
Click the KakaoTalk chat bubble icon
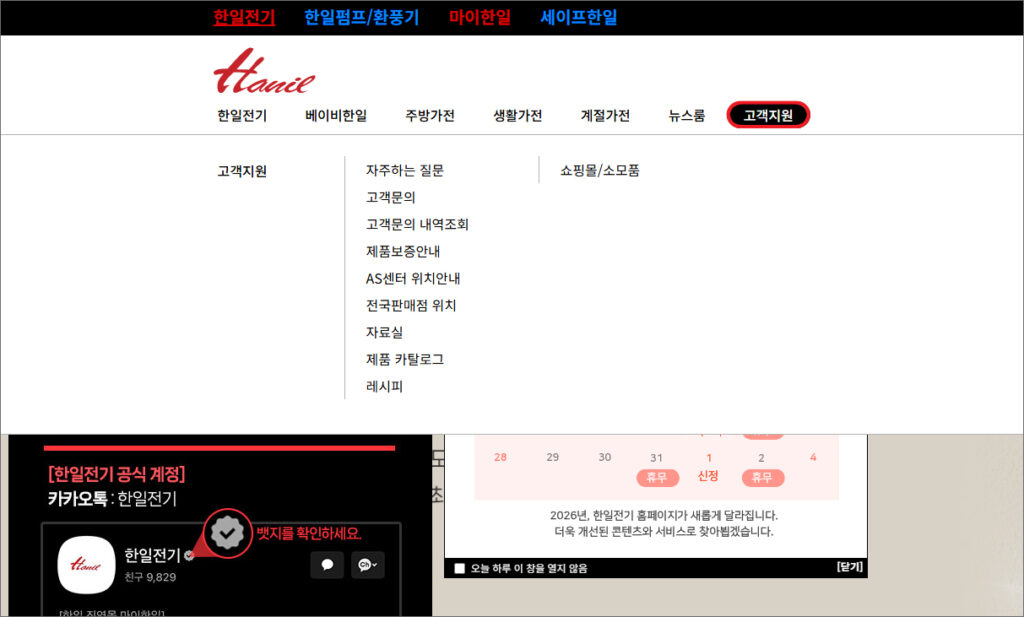tap(327, 565)
